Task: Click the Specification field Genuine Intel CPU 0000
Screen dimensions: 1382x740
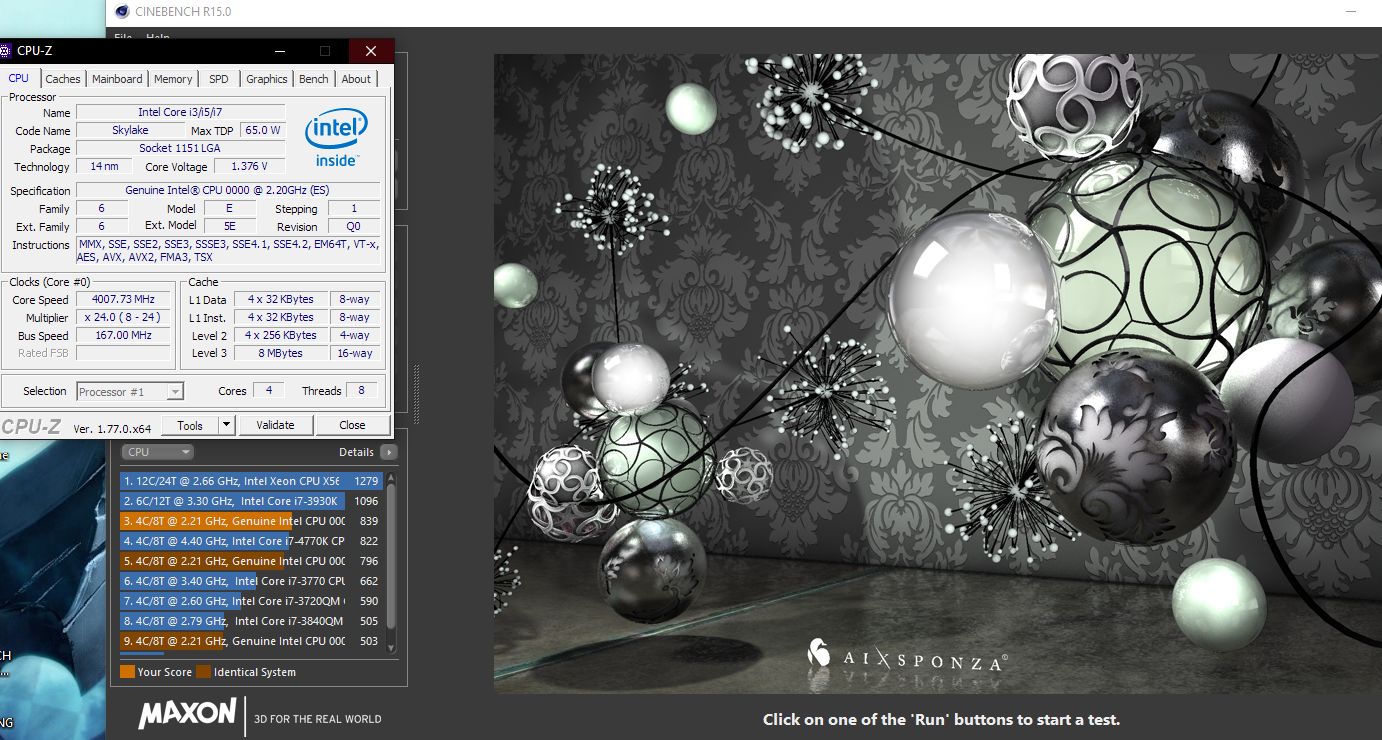Action: tap(228, 191)
